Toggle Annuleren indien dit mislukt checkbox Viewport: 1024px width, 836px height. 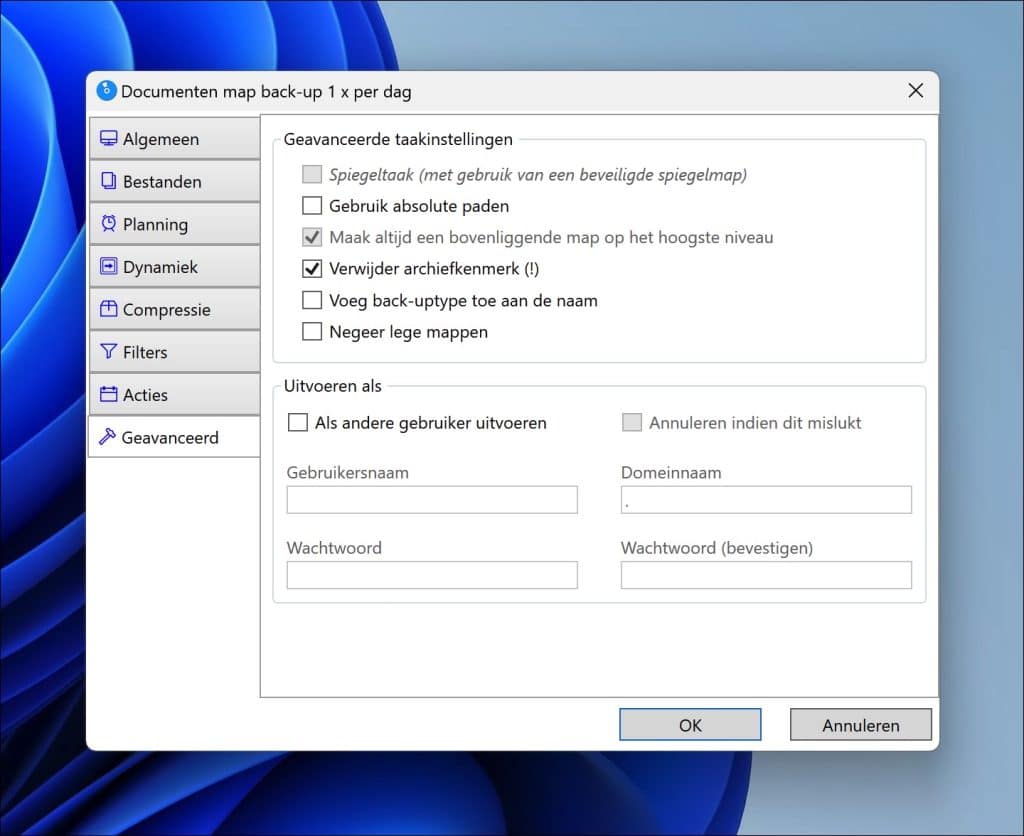tap(632, 423)
